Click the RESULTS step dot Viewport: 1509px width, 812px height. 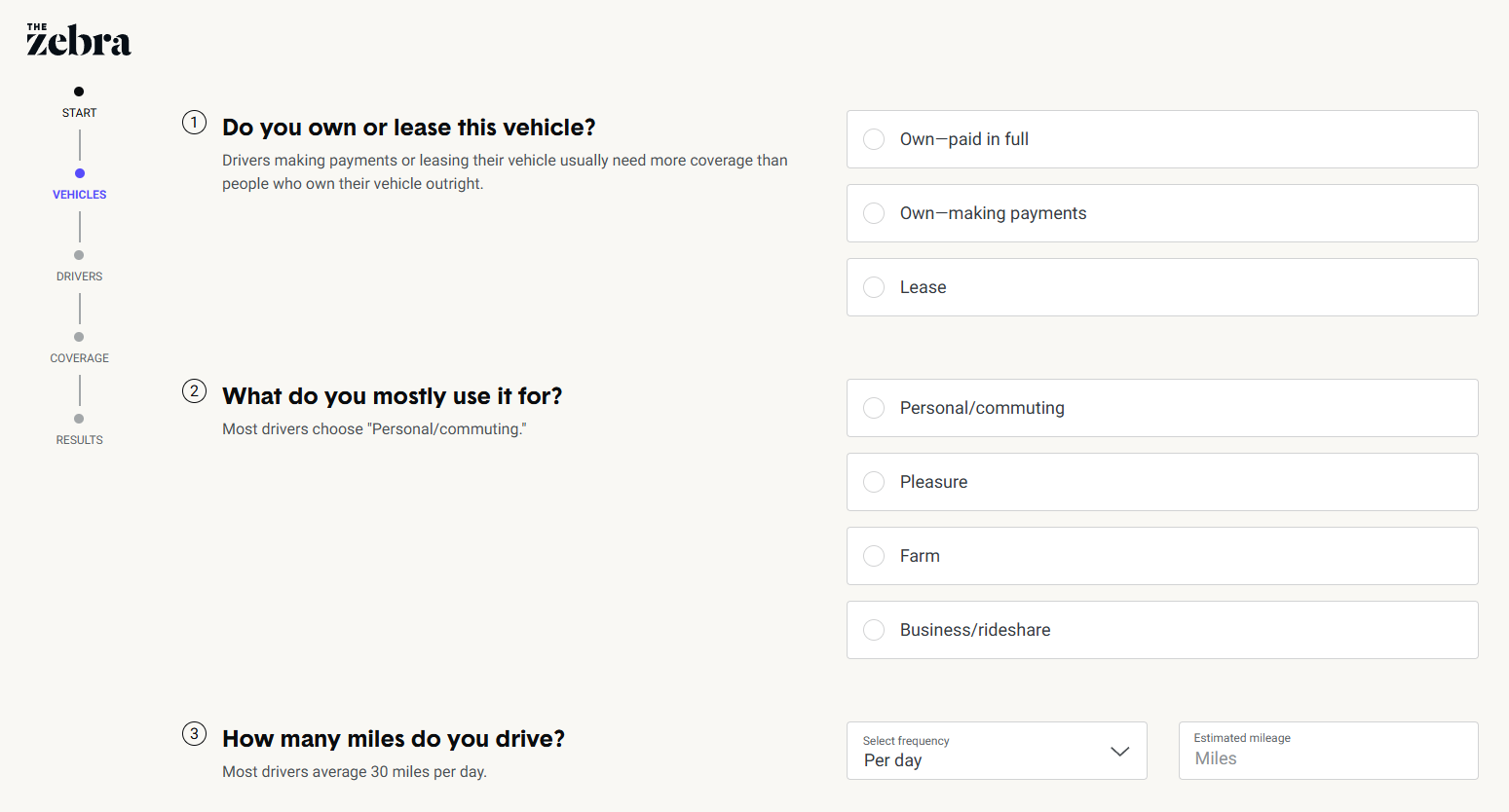[79, 419]
